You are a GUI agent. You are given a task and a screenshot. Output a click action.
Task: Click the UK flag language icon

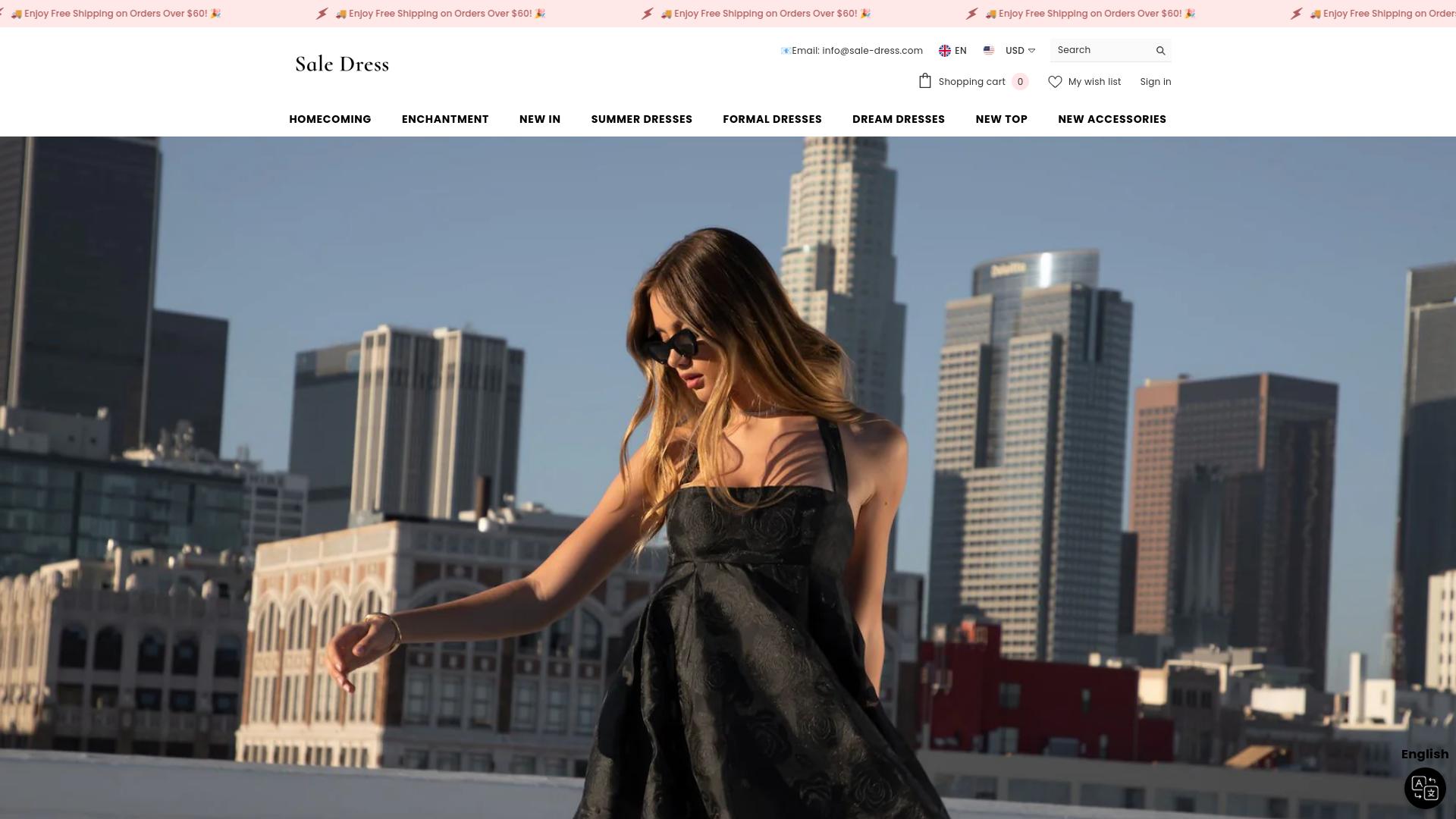point(945,51)
